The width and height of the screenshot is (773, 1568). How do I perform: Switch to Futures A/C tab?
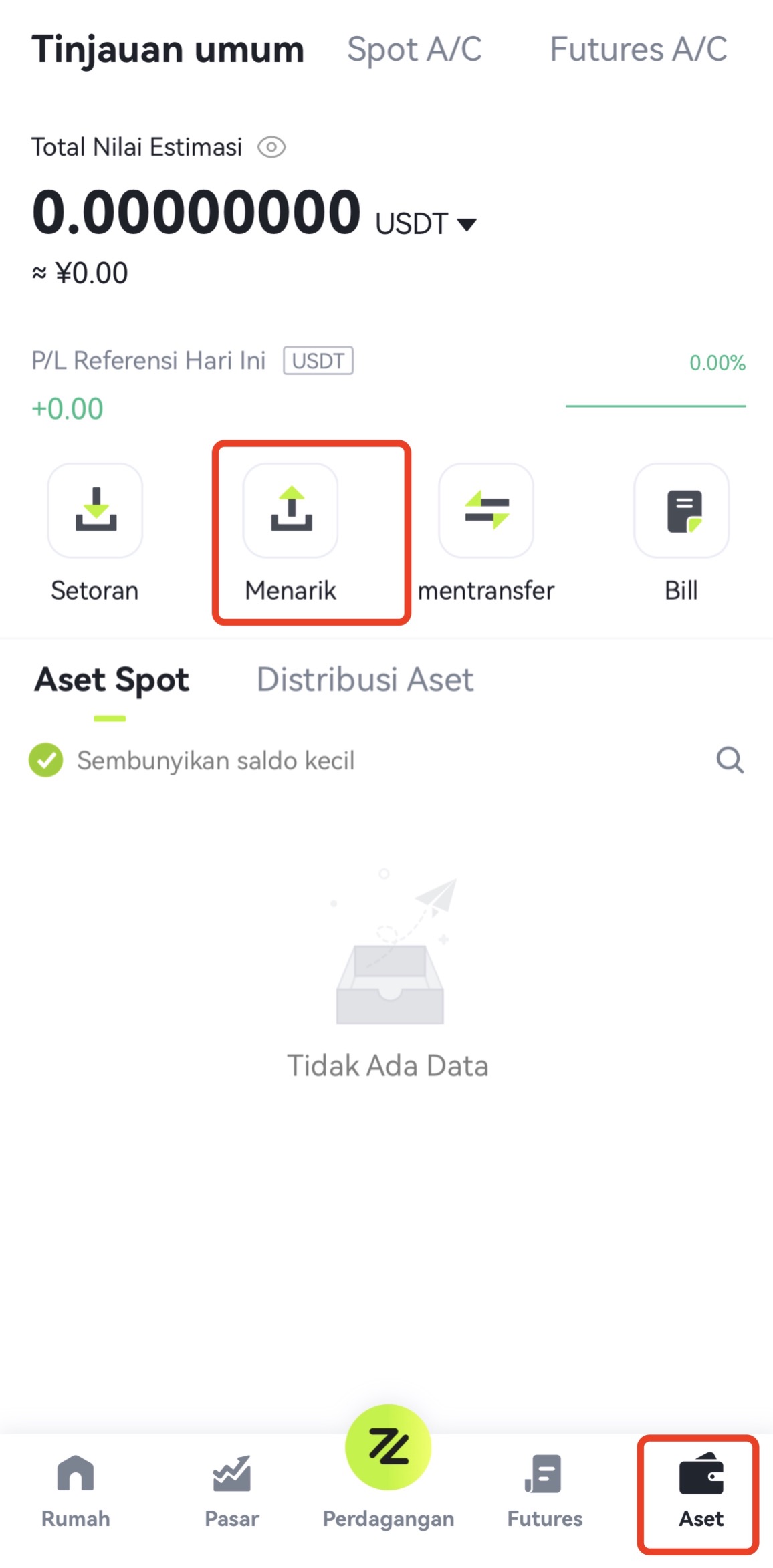coord(638,49)
